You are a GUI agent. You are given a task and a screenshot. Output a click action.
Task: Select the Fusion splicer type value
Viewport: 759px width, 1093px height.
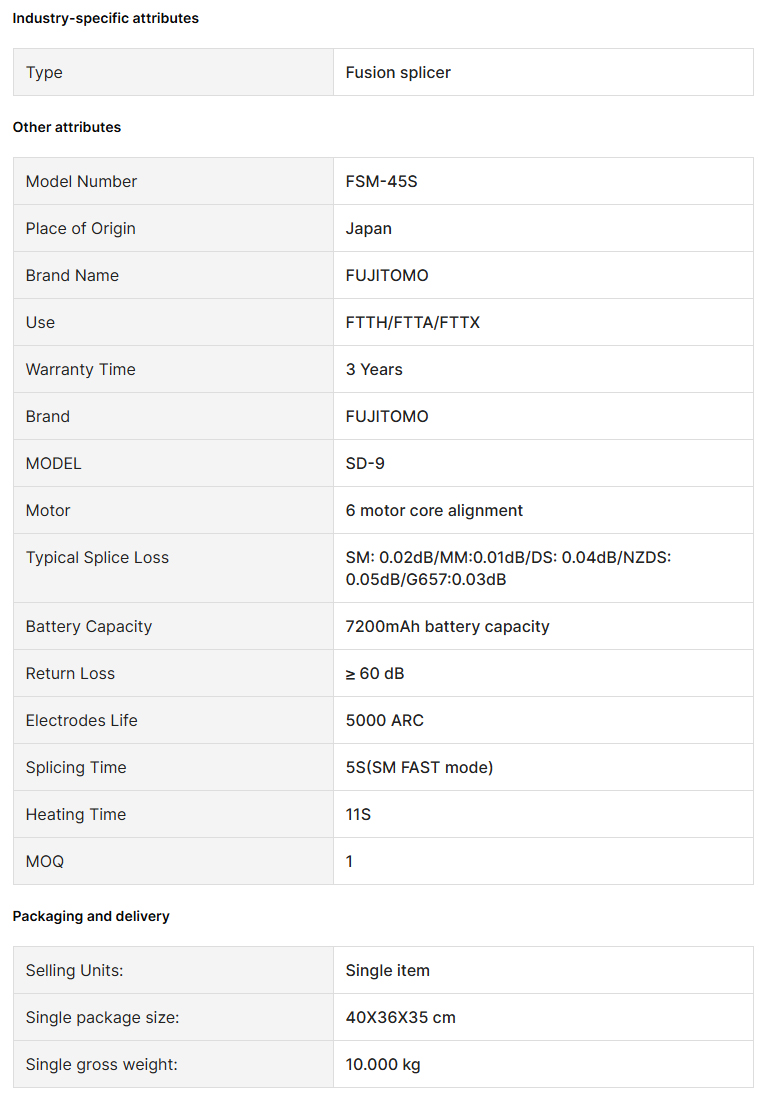point(398,72)
